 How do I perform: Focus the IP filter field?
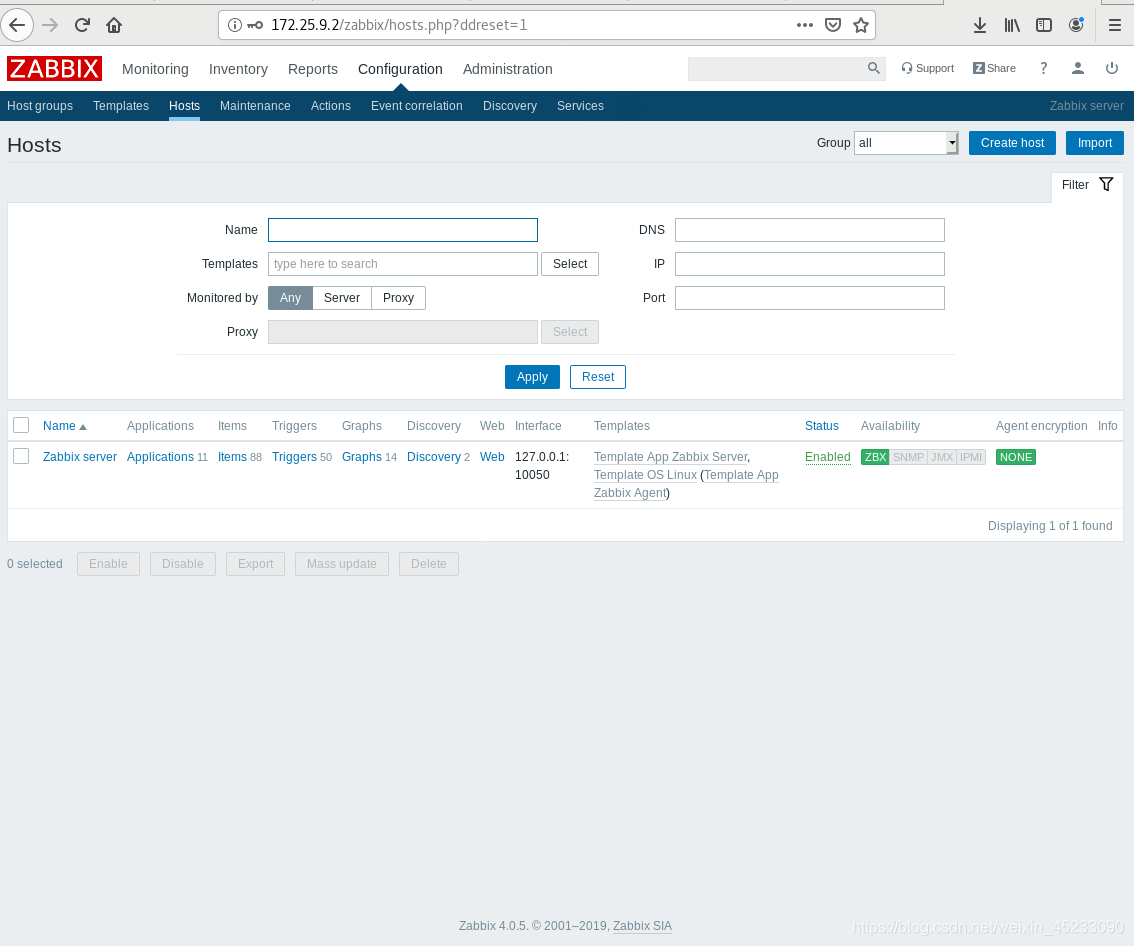pyautogui.click(x=809, y=264)
